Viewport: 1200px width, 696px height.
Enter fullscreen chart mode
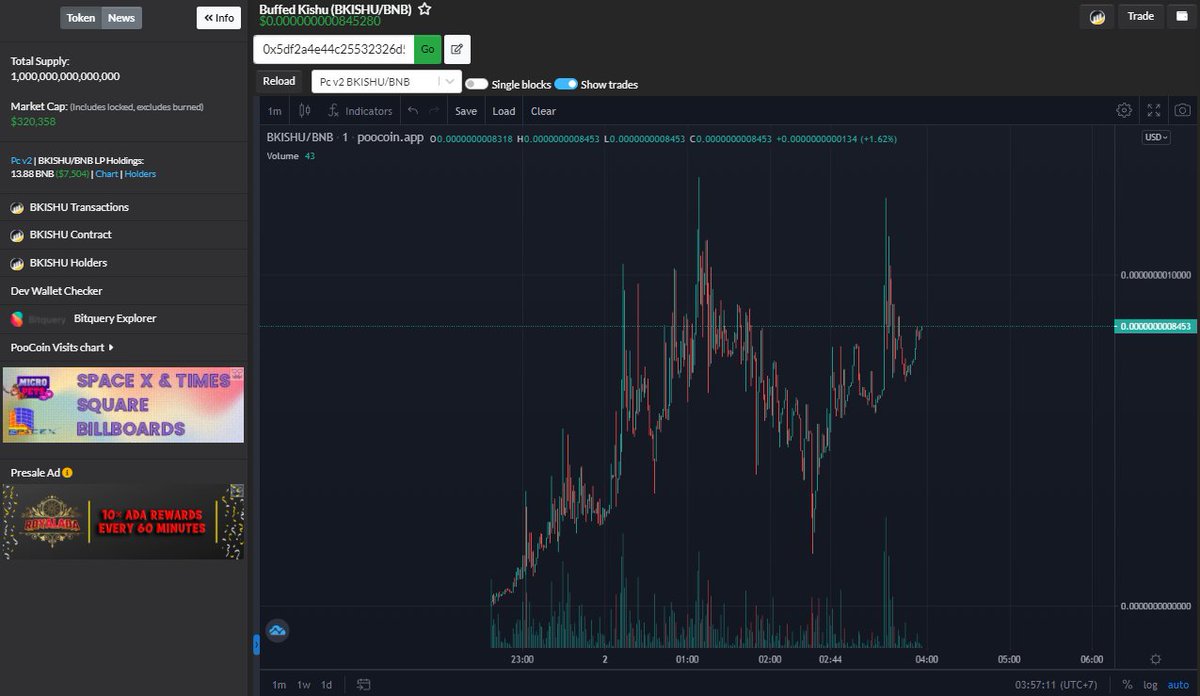coord(1154,110)
